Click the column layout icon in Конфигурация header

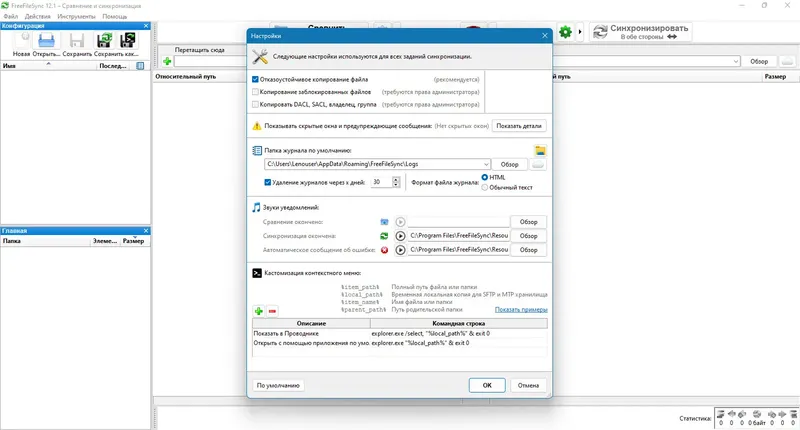[x=140, y=66]
